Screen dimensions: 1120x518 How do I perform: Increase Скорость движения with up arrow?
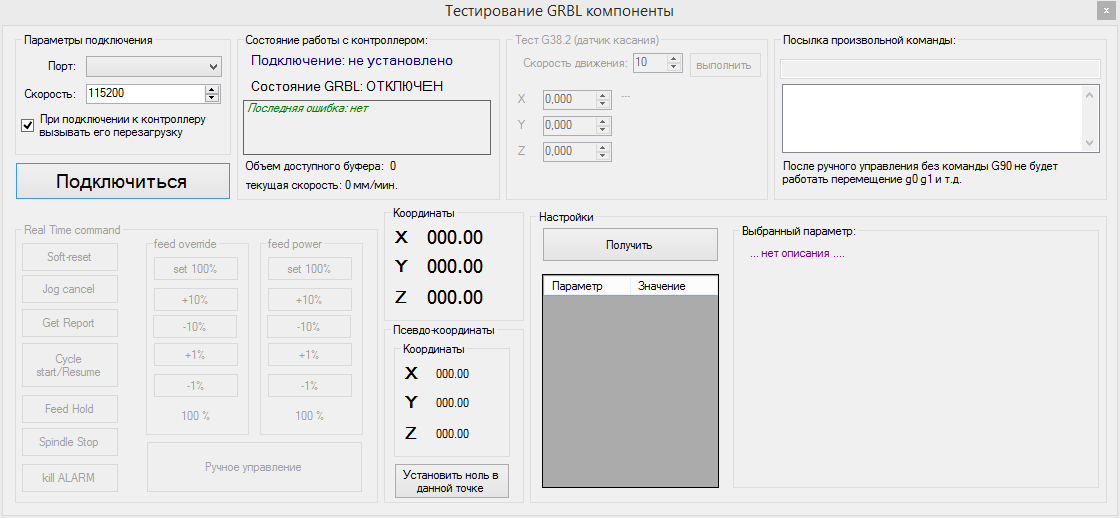click(674, 59)
